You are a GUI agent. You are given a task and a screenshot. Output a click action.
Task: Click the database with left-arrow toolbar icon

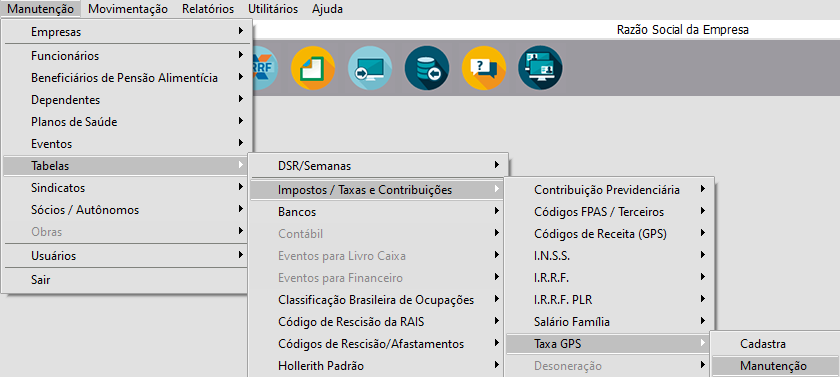point(427,68)
